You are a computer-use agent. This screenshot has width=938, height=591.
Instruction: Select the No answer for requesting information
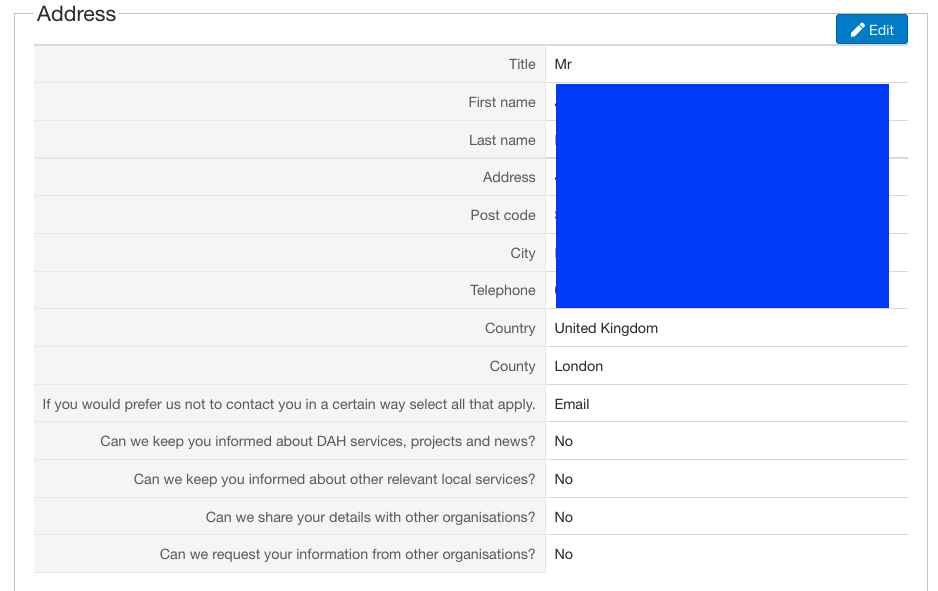tap(564, 554)
